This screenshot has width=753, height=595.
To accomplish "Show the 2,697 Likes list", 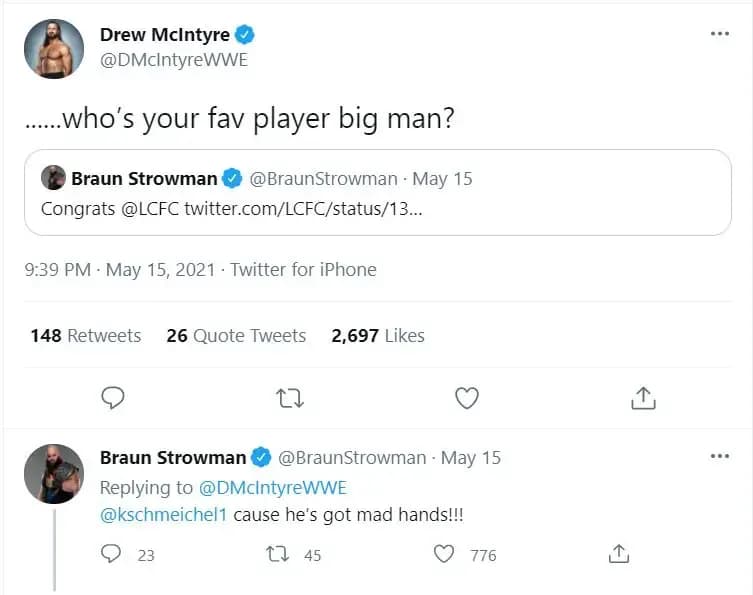I will (378, 336).
